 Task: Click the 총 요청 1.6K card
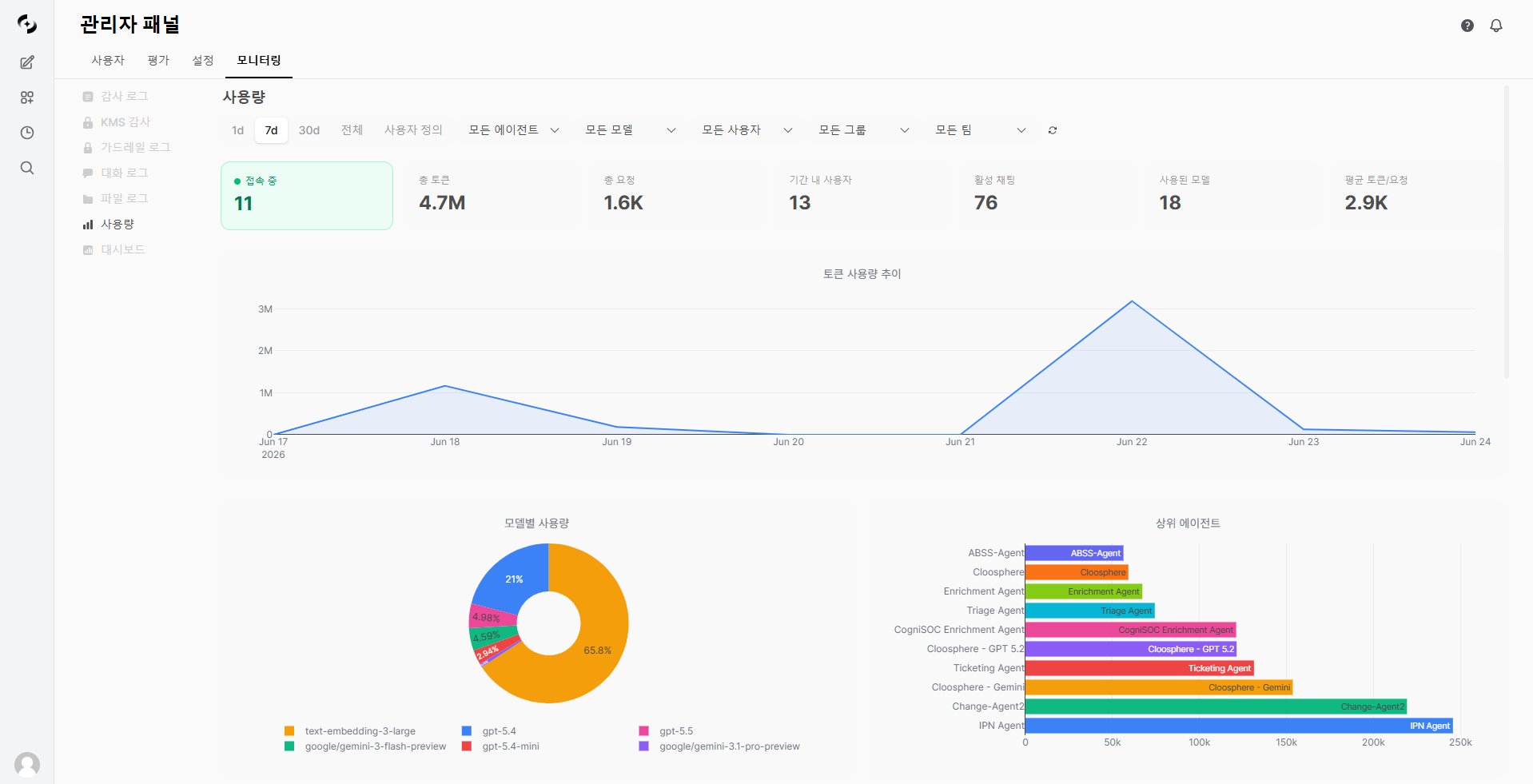677,196
